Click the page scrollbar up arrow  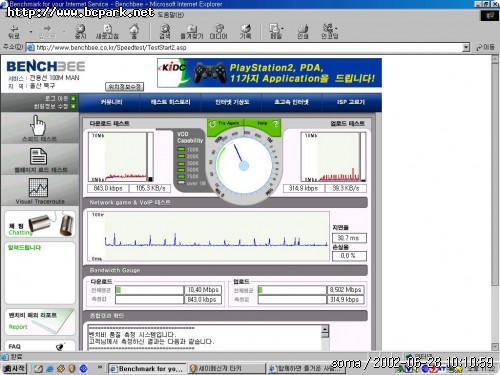point(495,59)
